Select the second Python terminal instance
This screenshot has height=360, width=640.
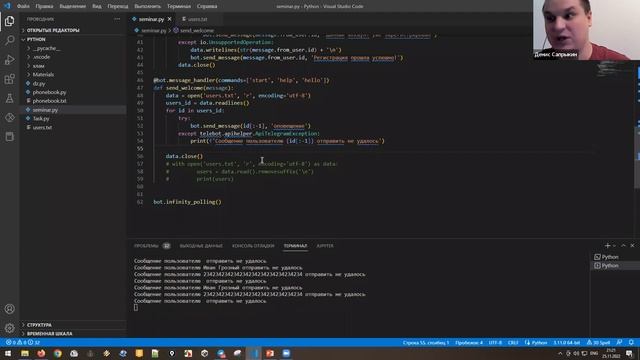click(x=614, y=266)
